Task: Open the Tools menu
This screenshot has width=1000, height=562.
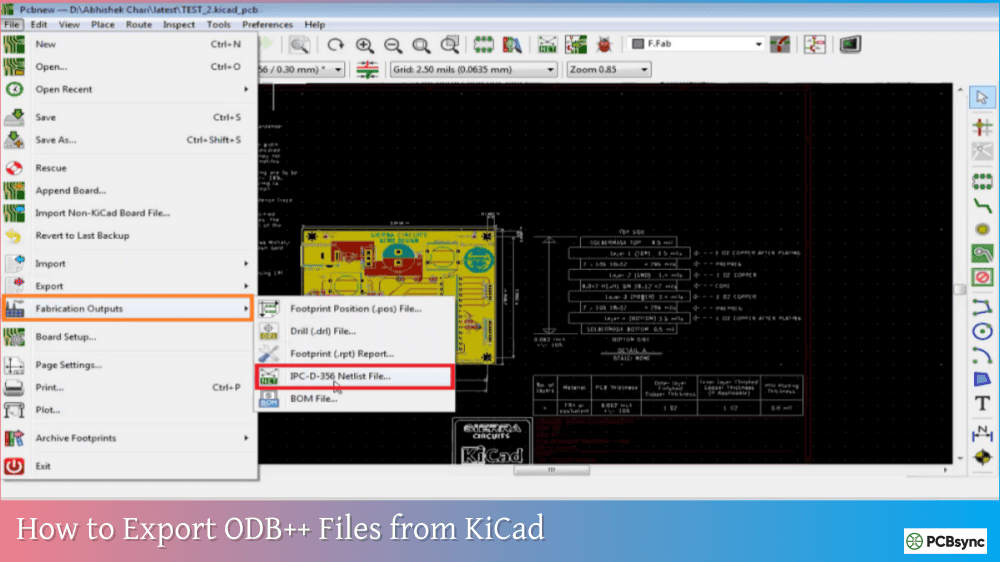Action: [x=218, y=24]
